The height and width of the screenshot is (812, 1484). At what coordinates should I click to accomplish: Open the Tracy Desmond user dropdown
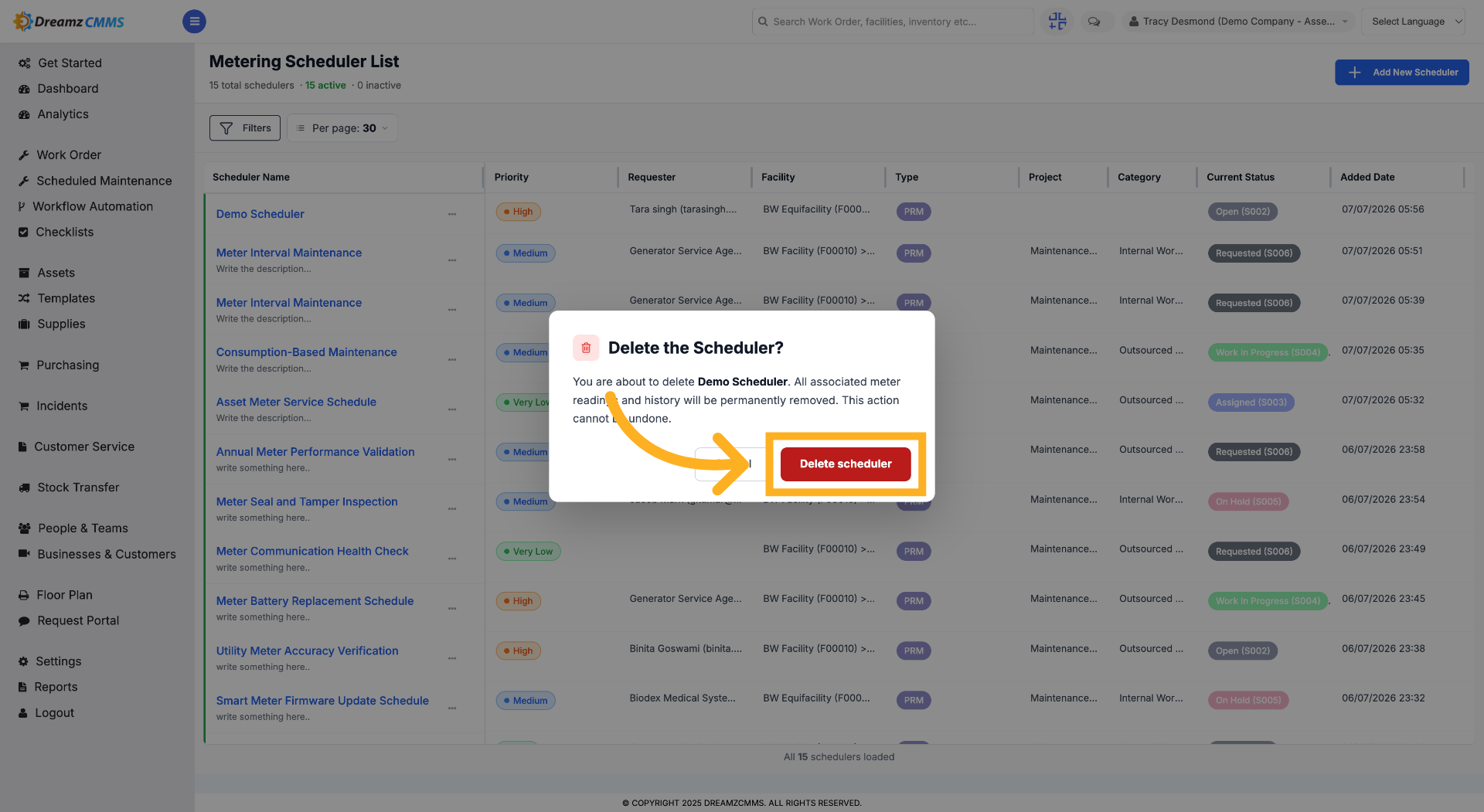(1237, 22)
